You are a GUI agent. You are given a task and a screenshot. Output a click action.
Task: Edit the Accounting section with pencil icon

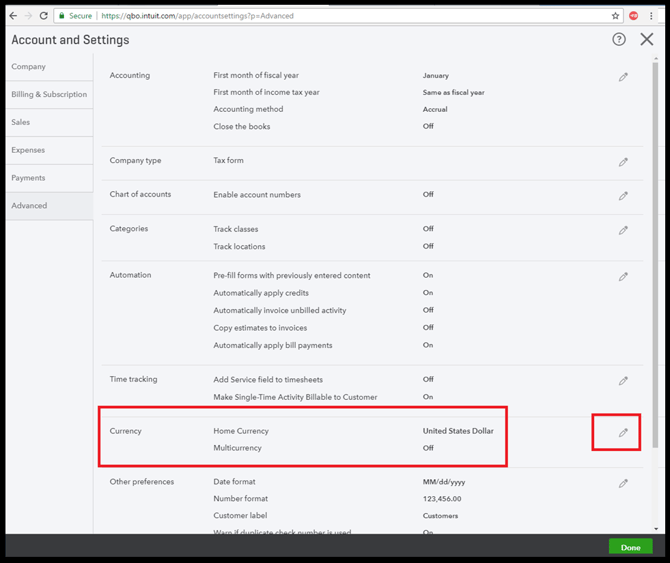click(623, 77)
